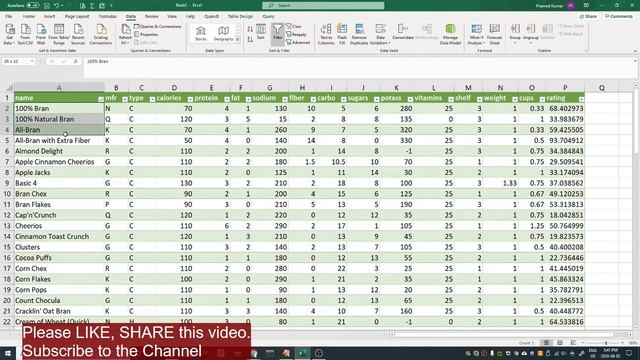Select the Geography data type
The width and height of the screenshot is (640, 360).
pos(223,33)
